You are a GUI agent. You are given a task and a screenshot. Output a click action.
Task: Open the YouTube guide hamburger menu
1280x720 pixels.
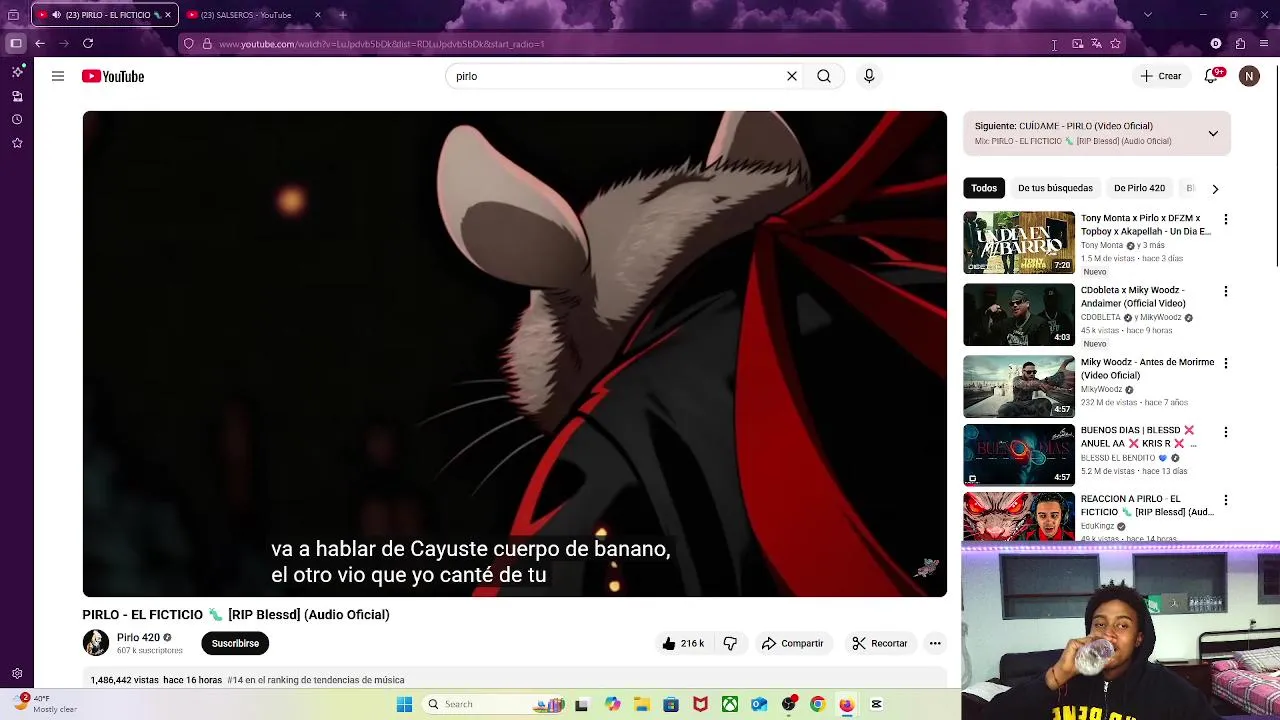point(58,76)
